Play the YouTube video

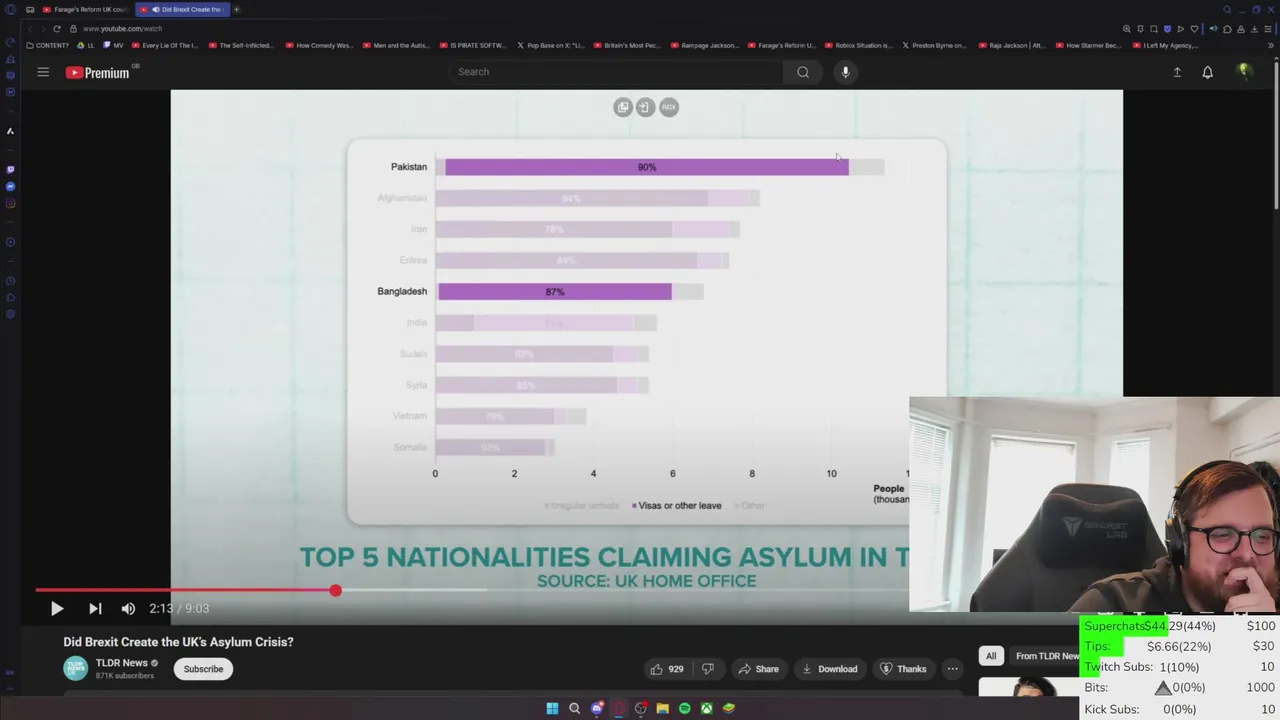pos(57,608)
